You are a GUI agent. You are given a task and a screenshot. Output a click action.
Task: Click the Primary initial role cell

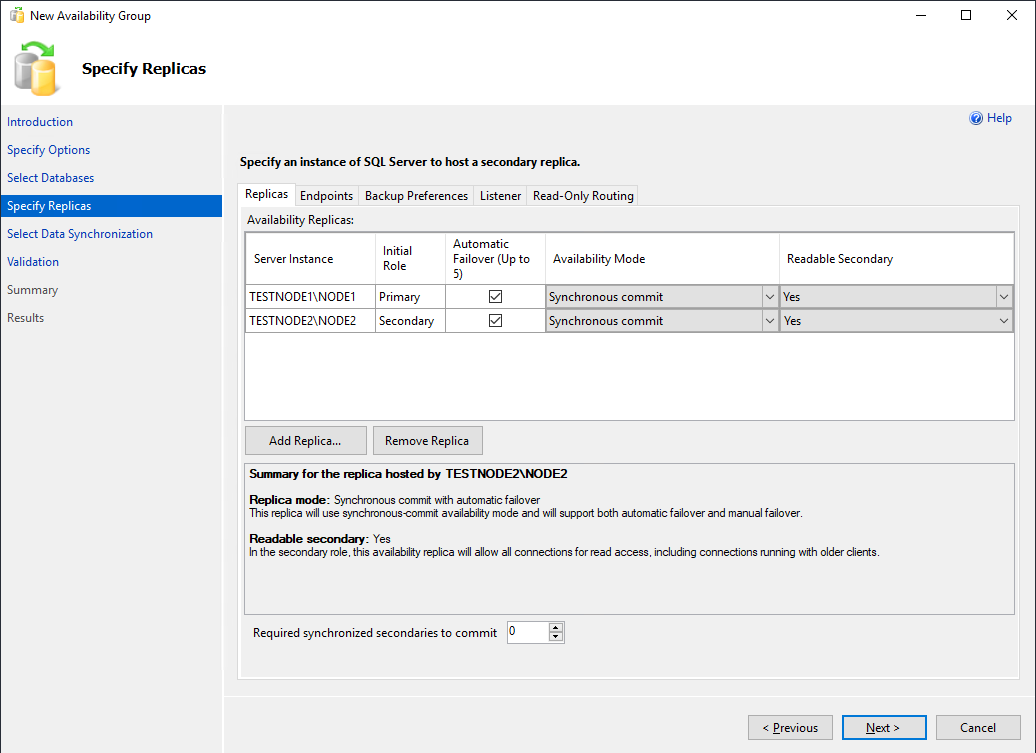click(410, 297)
